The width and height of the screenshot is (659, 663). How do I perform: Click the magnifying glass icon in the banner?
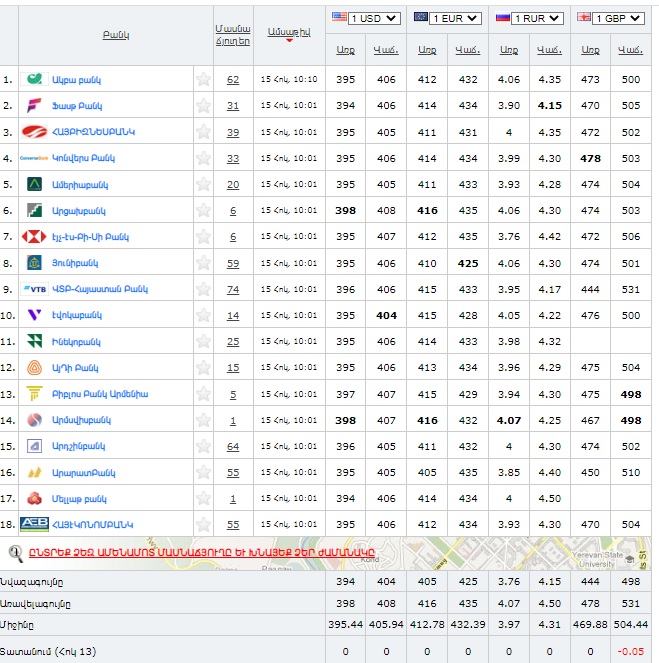(x=16, y=552)
